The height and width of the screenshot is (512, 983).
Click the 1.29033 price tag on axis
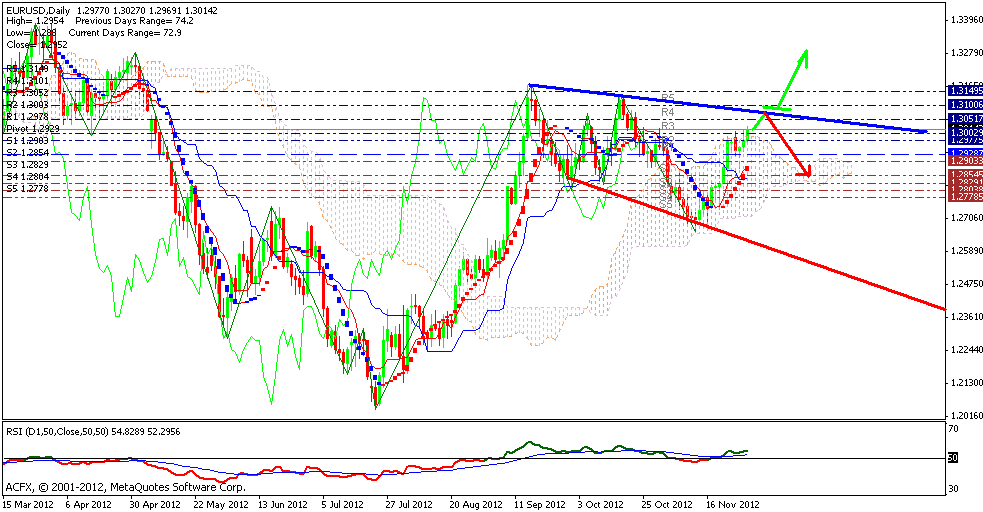coord(964,160)
